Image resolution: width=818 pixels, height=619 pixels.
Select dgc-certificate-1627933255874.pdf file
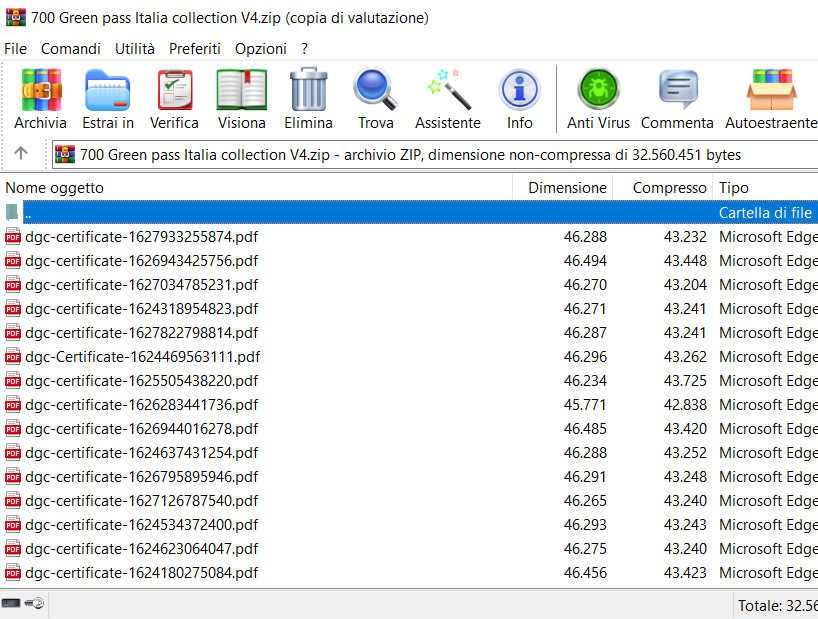(141, 237)
